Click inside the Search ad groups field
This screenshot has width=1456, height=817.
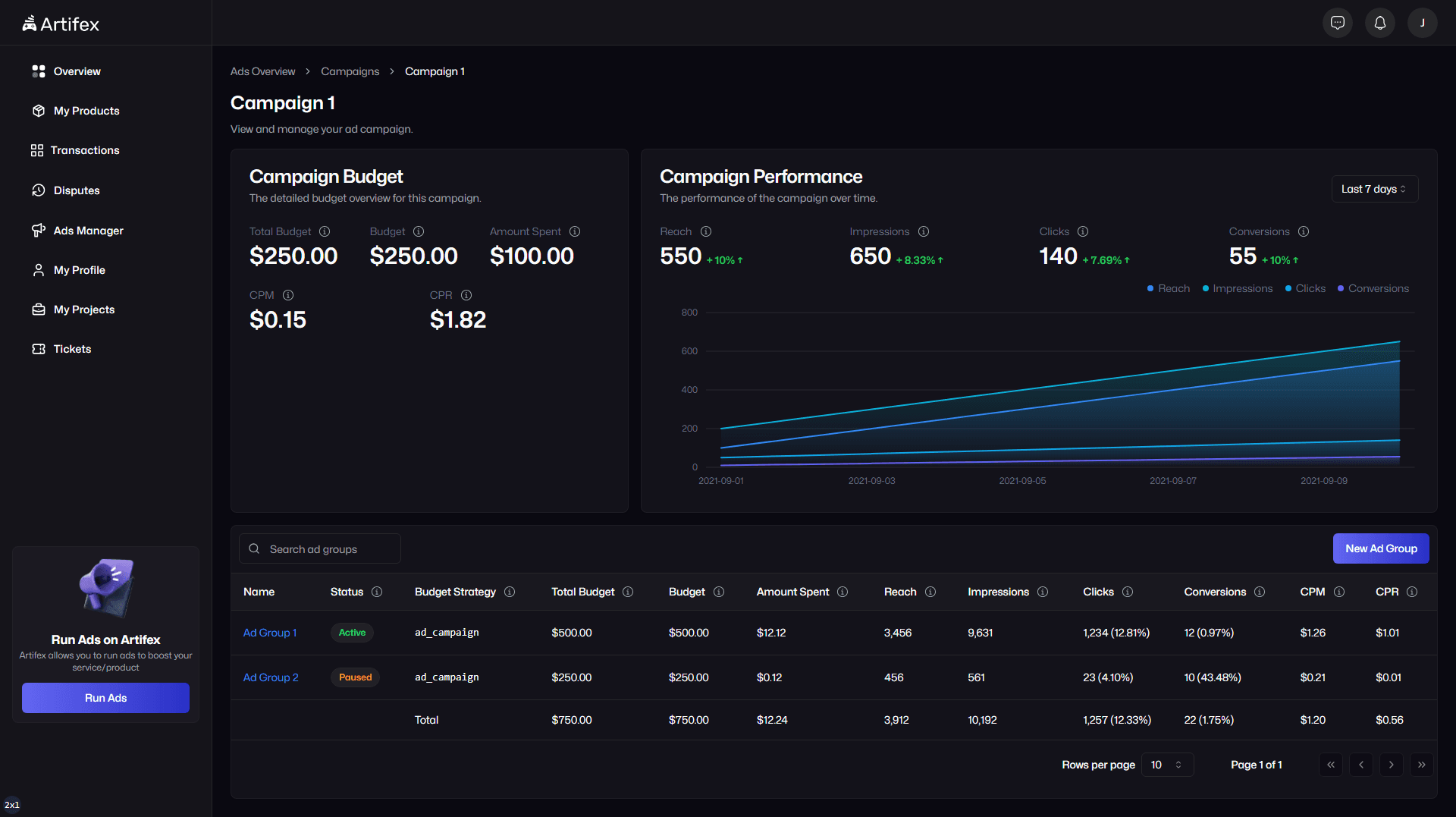[x=326, y=548]
